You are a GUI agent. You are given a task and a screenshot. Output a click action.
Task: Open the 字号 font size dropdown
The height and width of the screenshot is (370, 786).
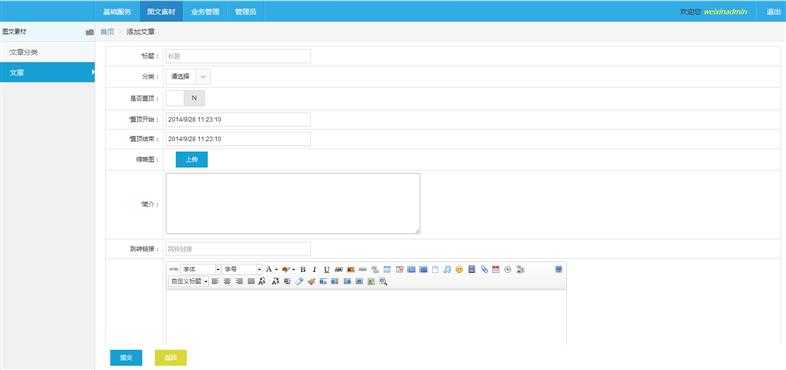click(x=242, y=269)
